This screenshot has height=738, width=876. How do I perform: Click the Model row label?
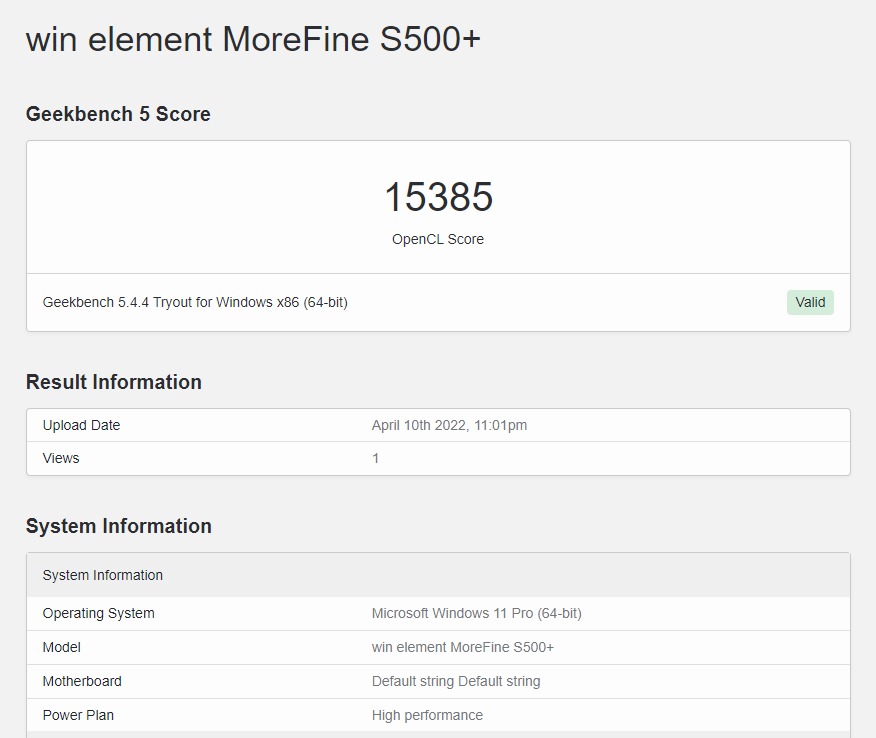pyautogui.click(x=62, y=647)
